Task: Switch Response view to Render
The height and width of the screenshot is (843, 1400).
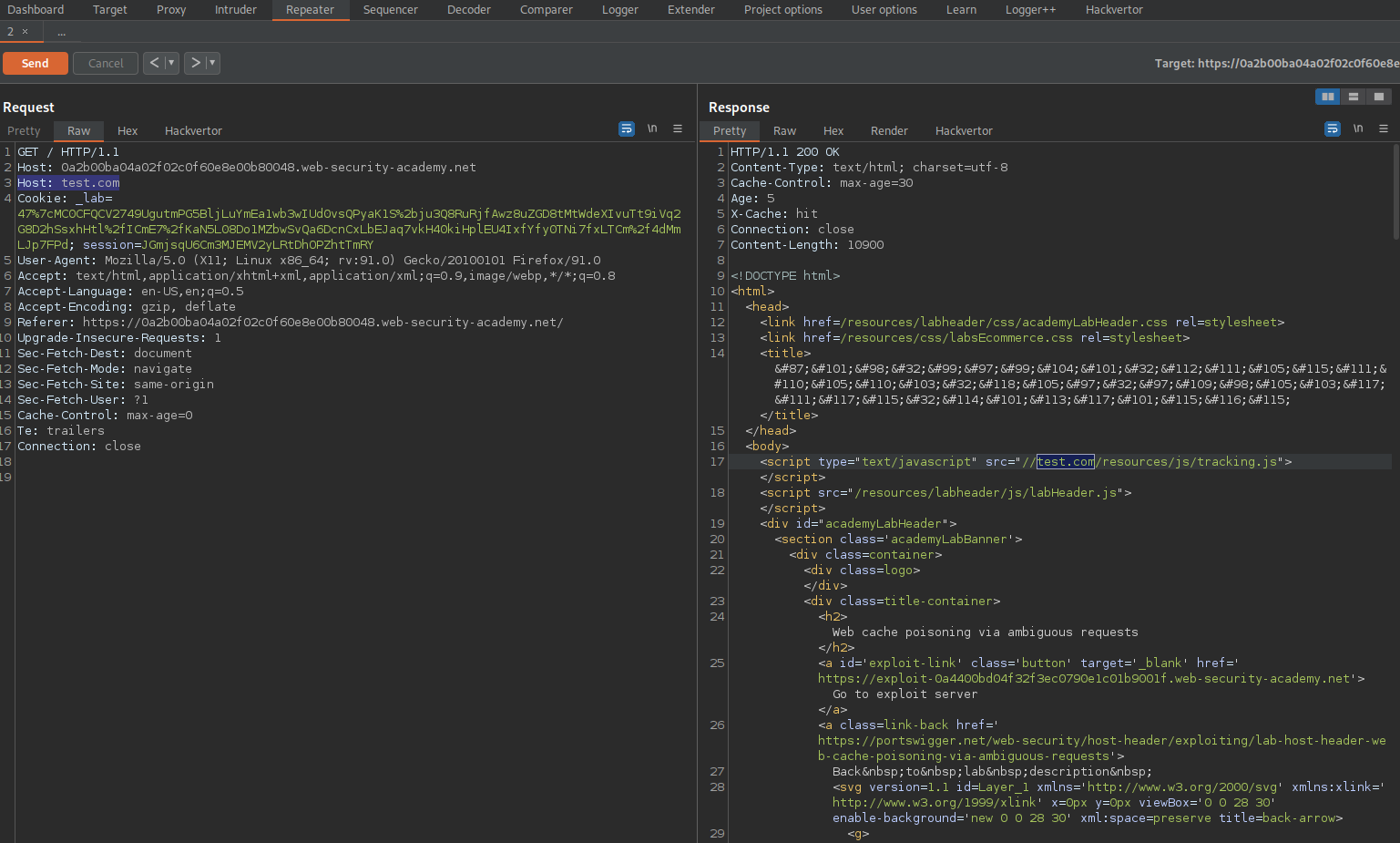Action: [889, 131]
